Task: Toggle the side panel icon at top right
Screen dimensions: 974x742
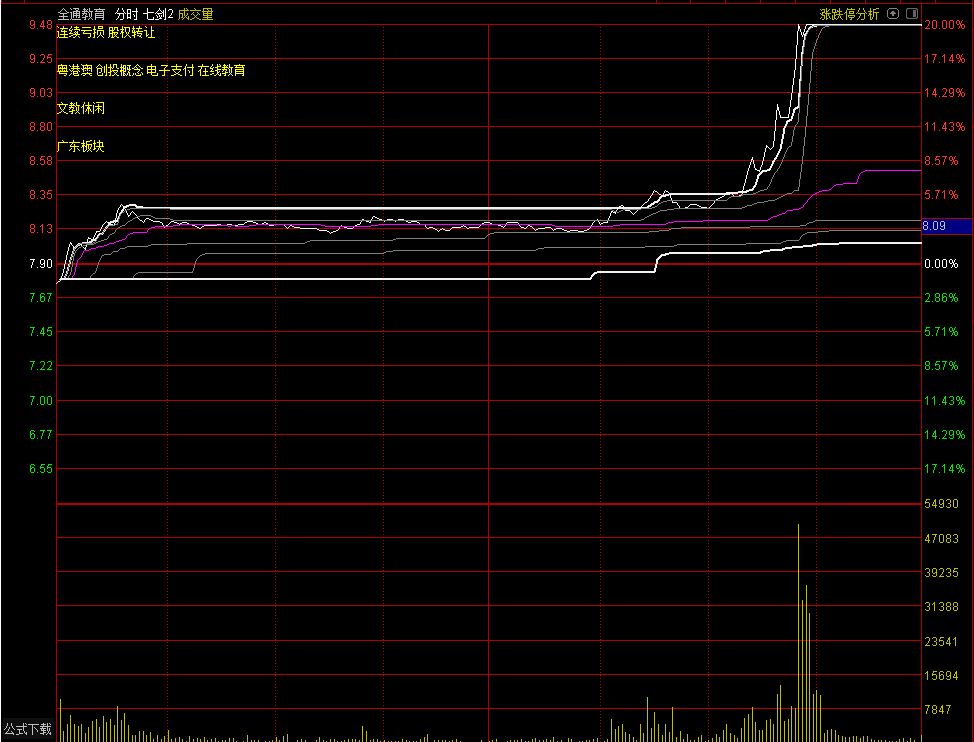Action: [912, 14]
